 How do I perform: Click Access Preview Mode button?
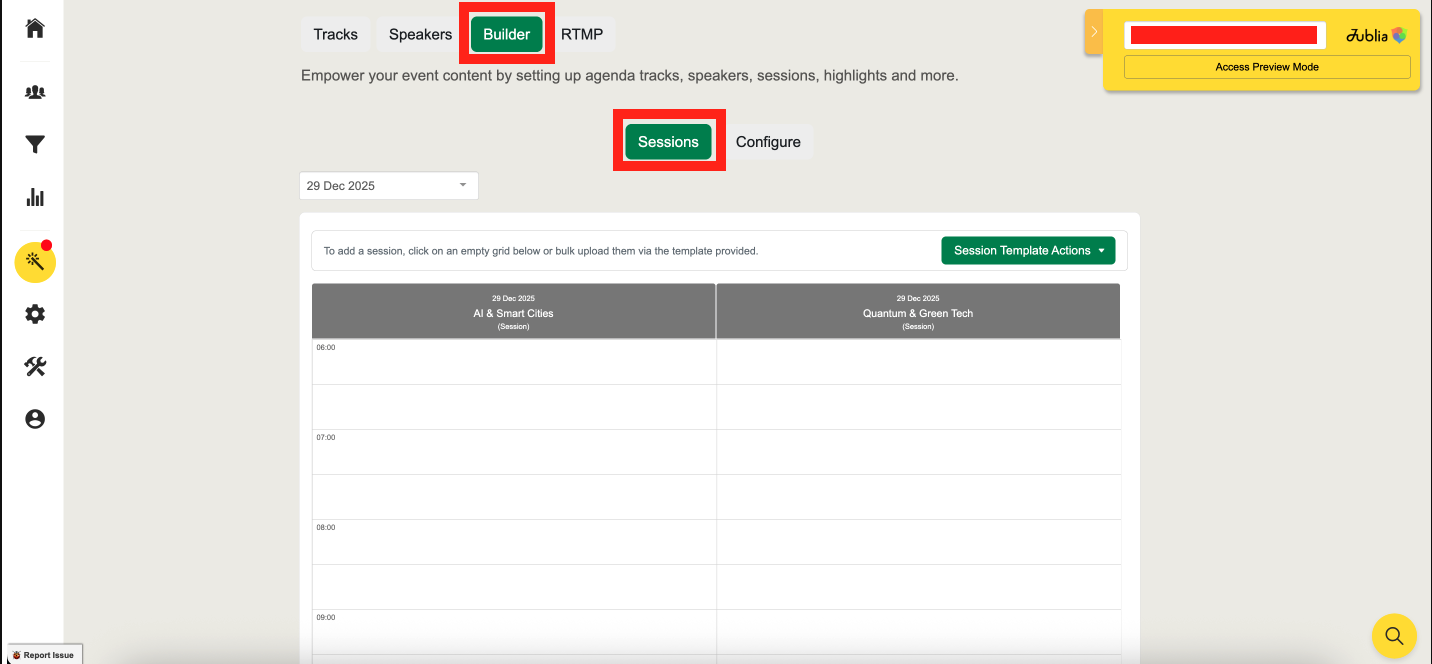[x=1267, y=67]
